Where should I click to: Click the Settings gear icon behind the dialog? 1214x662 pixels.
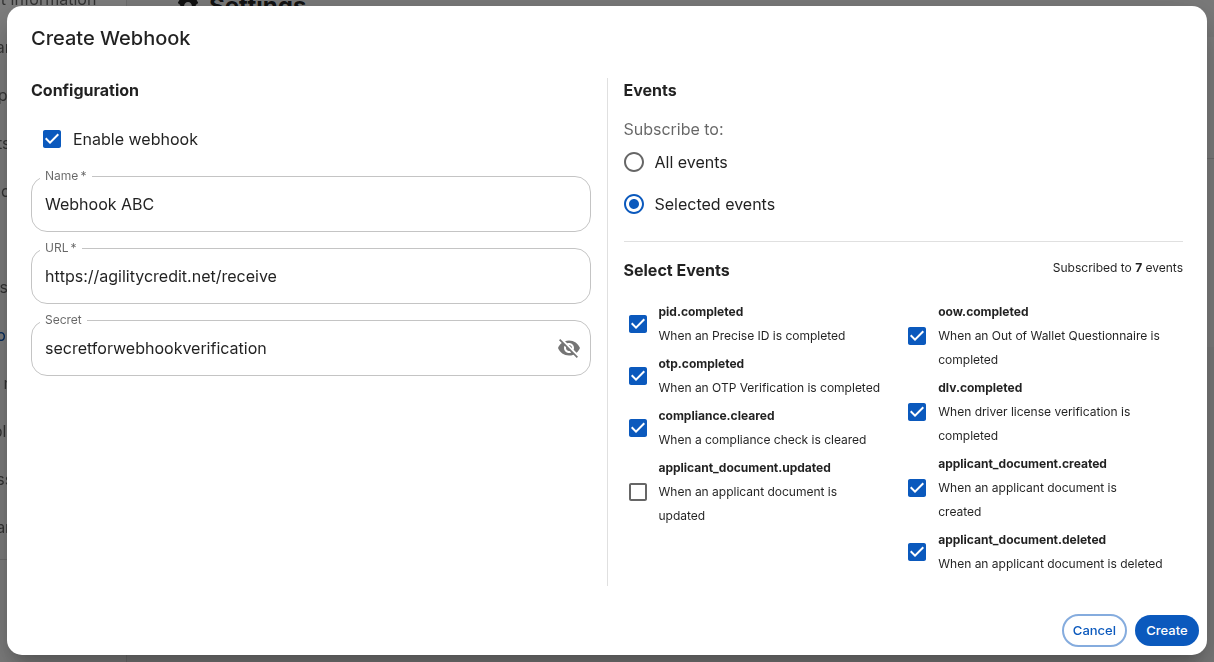186,5
